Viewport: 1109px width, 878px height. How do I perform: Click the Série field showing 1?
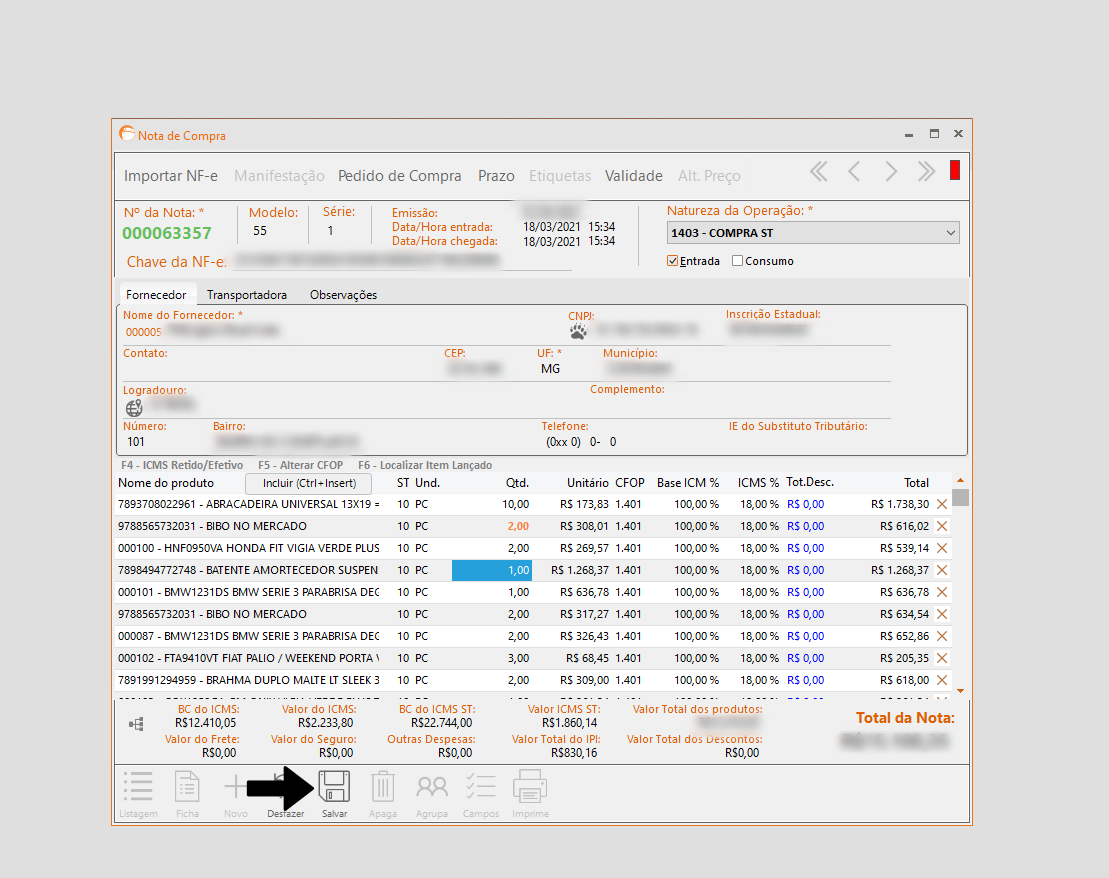click(330, 231)
